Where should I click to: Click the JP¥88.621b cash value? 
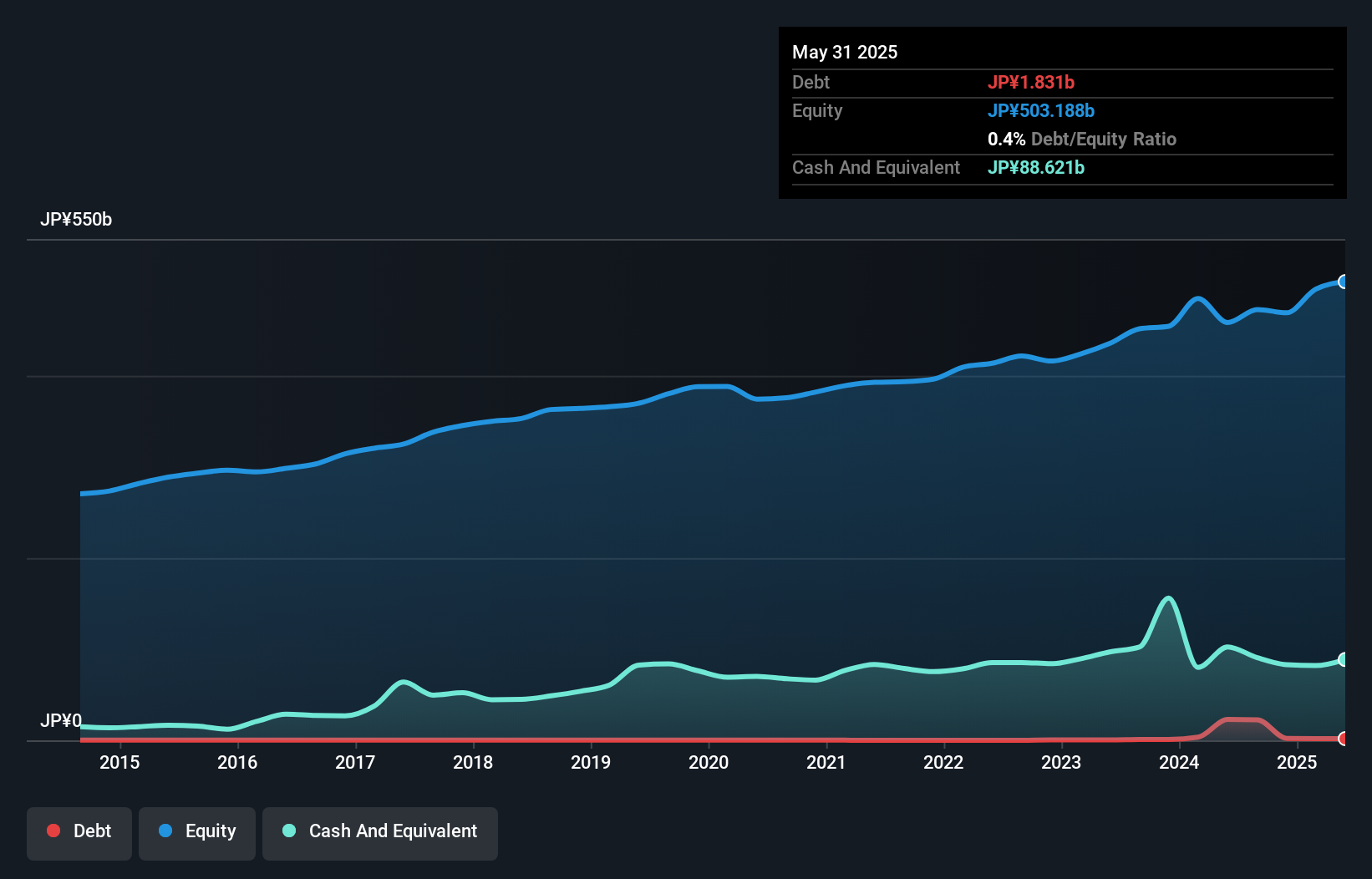click(x=1035, y=167)
